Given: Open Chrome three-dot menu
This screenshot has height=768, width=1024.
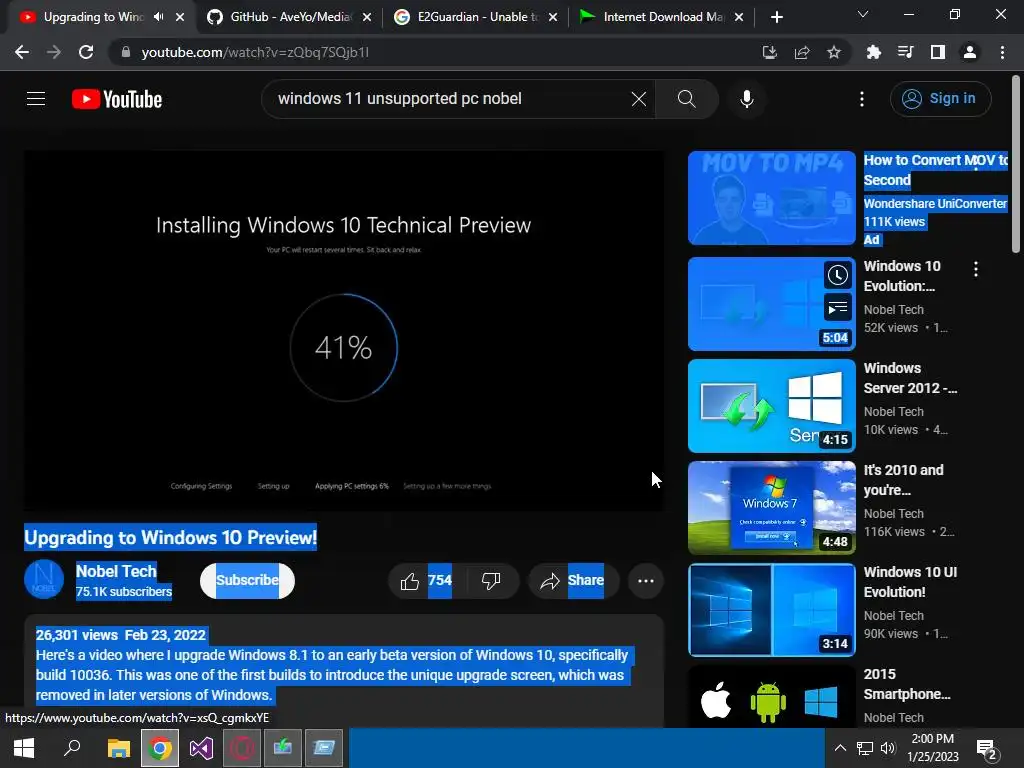Looking at the screenshot, I should pyautogui.click(x=1002, y=52).
